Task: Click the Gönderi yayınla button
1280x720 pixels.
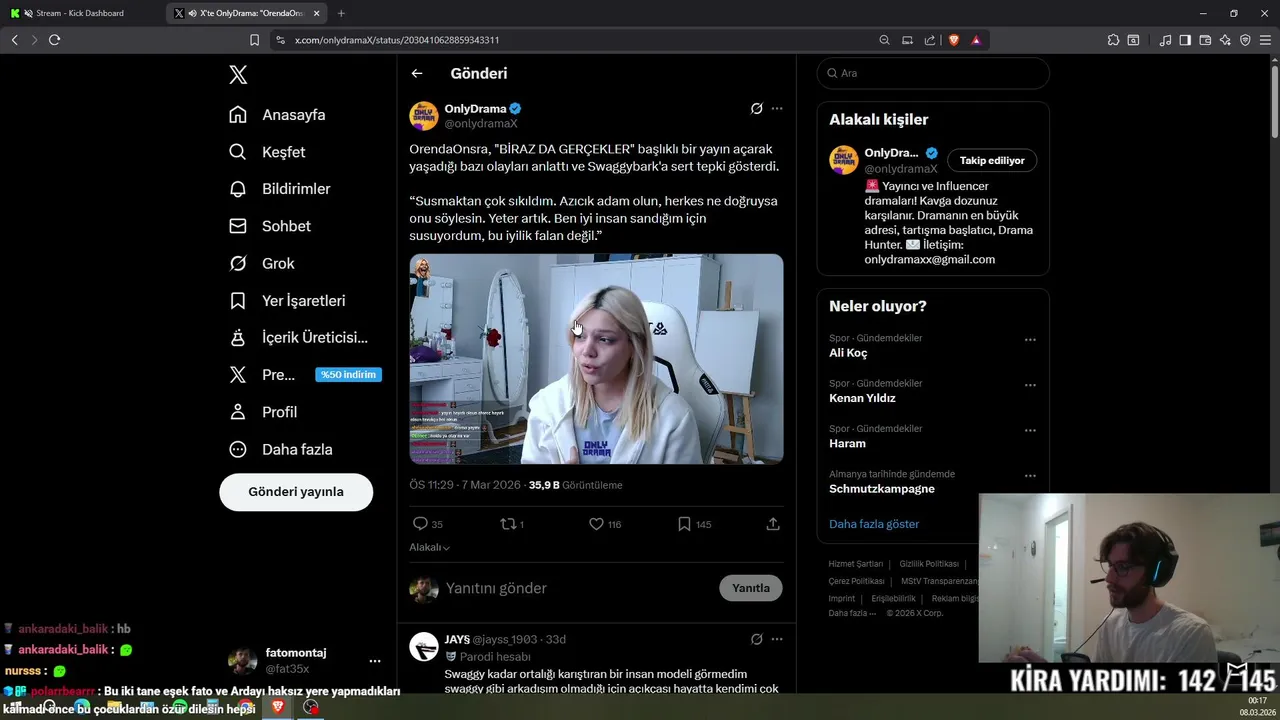Action: 296,492
